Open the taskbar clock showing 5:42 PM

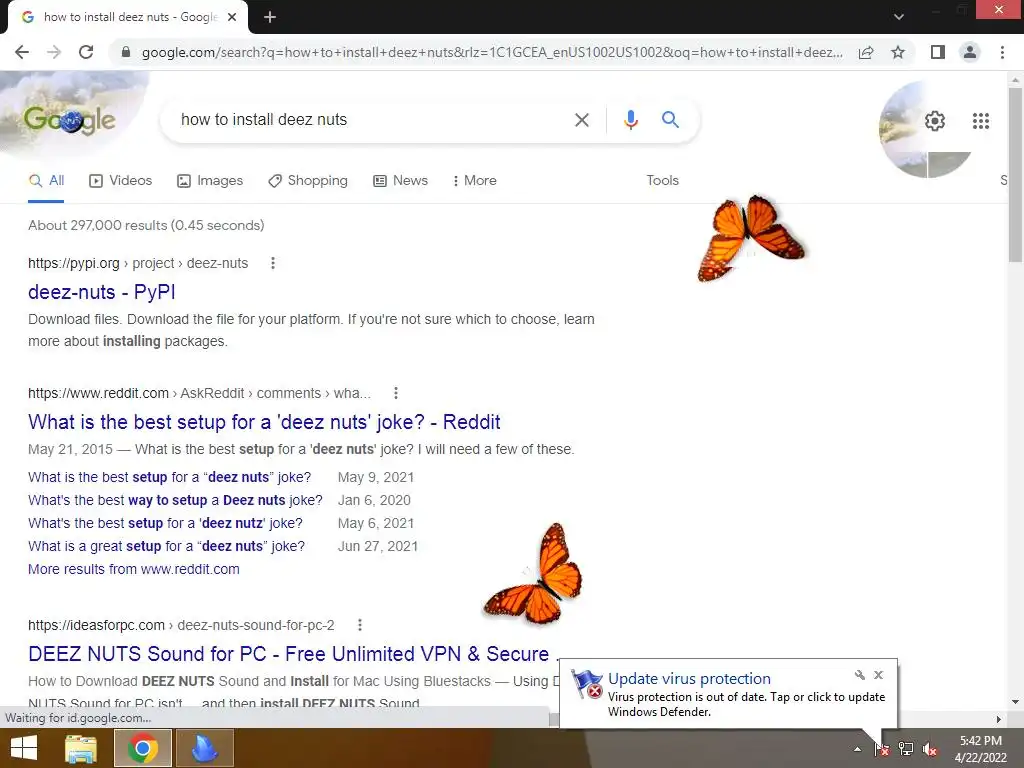coord(980,749)
